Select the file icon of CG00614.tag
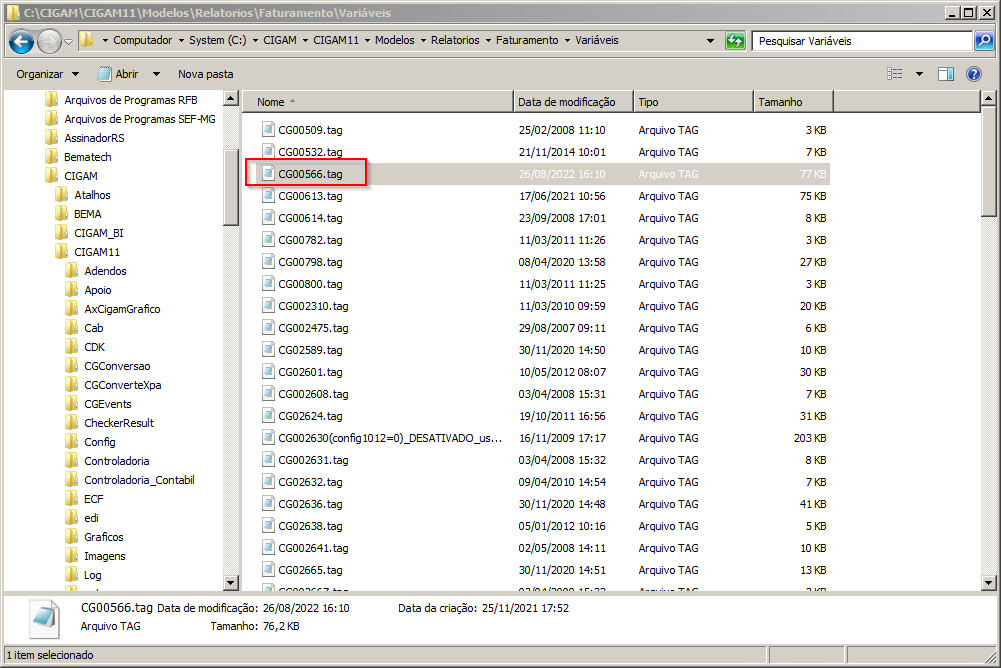Image resolution: width=1001 pixels, height=668 pixels. point(268,217)
